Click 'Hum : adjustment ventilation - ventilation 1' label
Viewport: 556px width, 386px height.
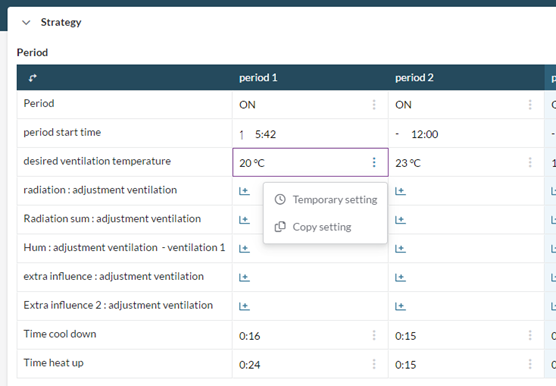[x=124, y=247]
